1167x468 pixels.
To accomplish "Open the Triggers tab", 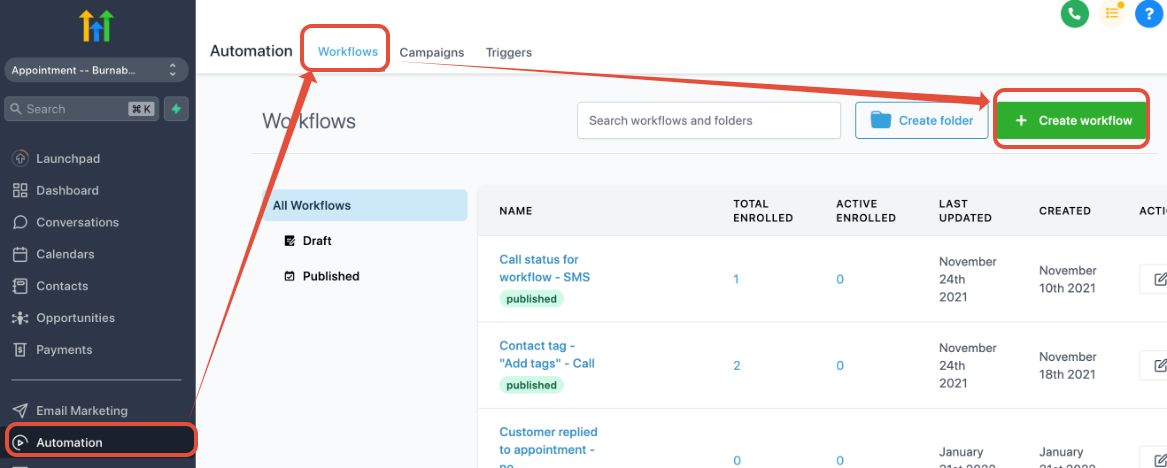I will pyautogui.click(x=509, y=52).
